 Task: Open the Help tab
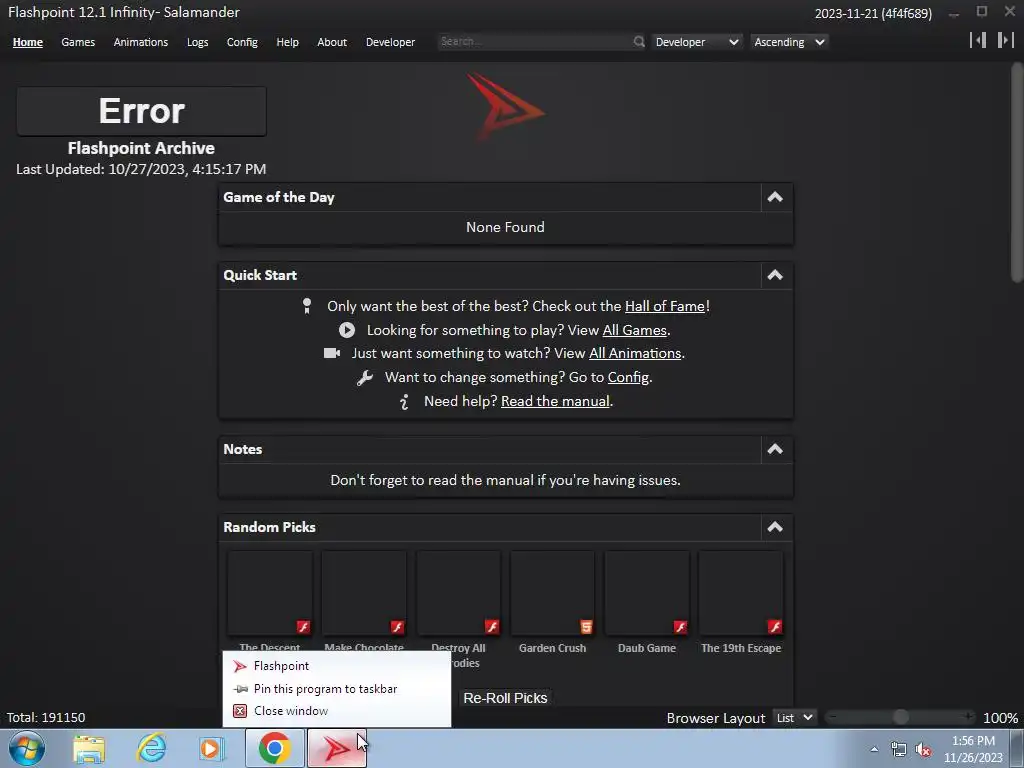[287, 42]
